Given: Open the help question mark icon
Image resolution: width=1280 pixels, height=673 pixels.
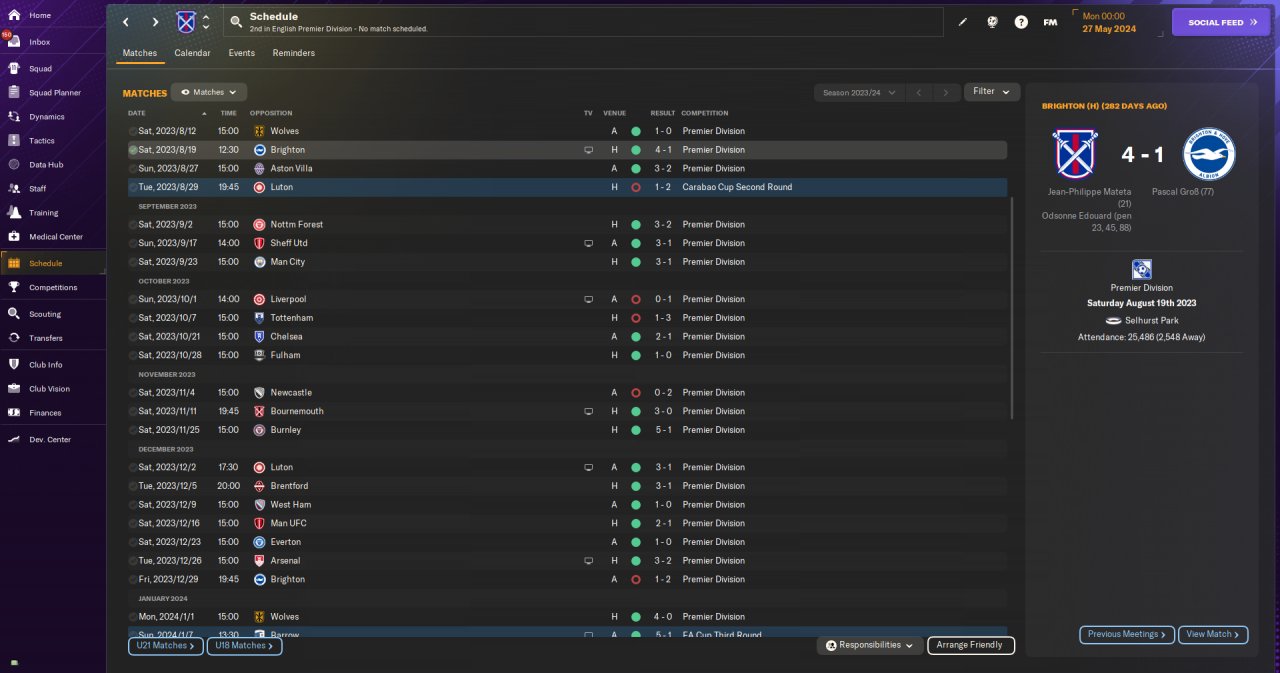Looking at the screenshot, I should click(x=1021, y=22).
